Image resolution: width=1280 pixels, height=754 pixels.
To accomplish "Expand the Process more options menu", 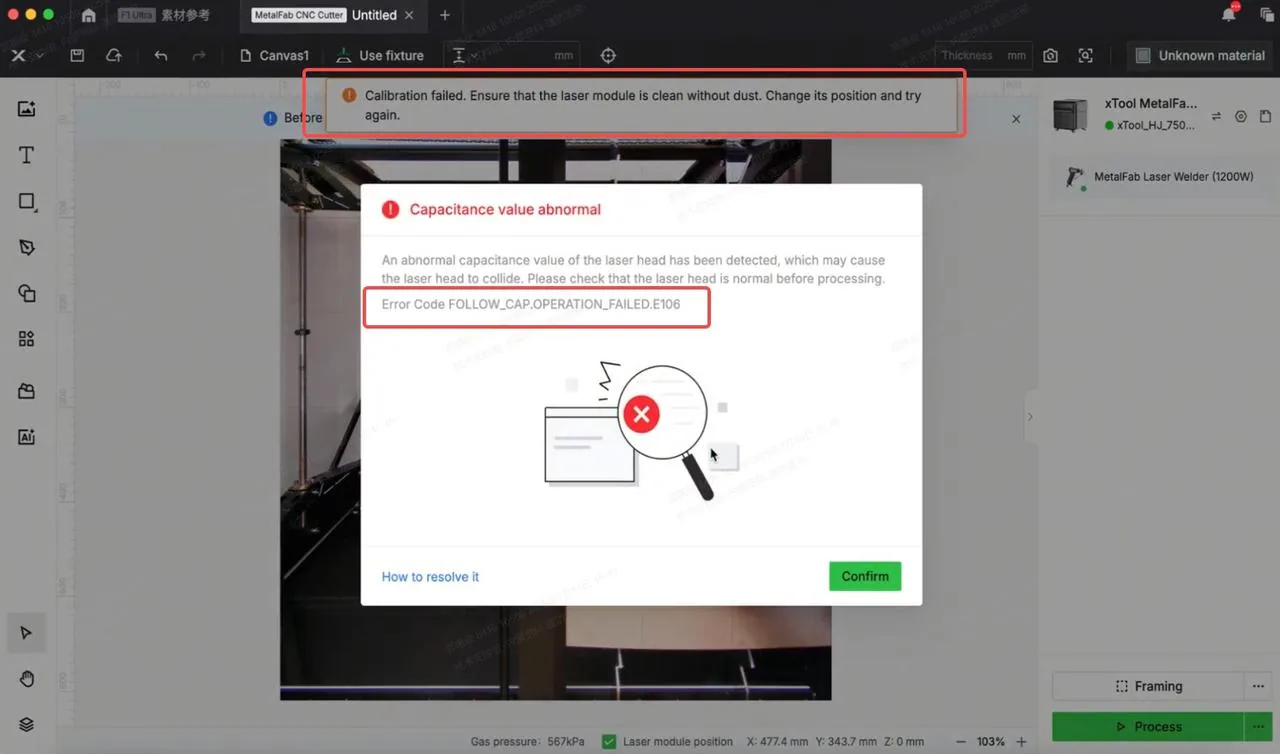I will click(x=1258, y=726).
